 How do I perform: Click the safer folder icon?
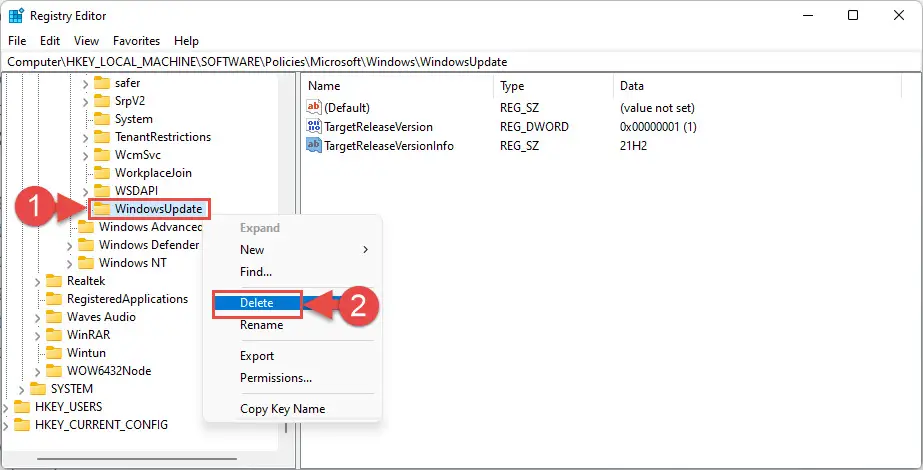(102, 83)
